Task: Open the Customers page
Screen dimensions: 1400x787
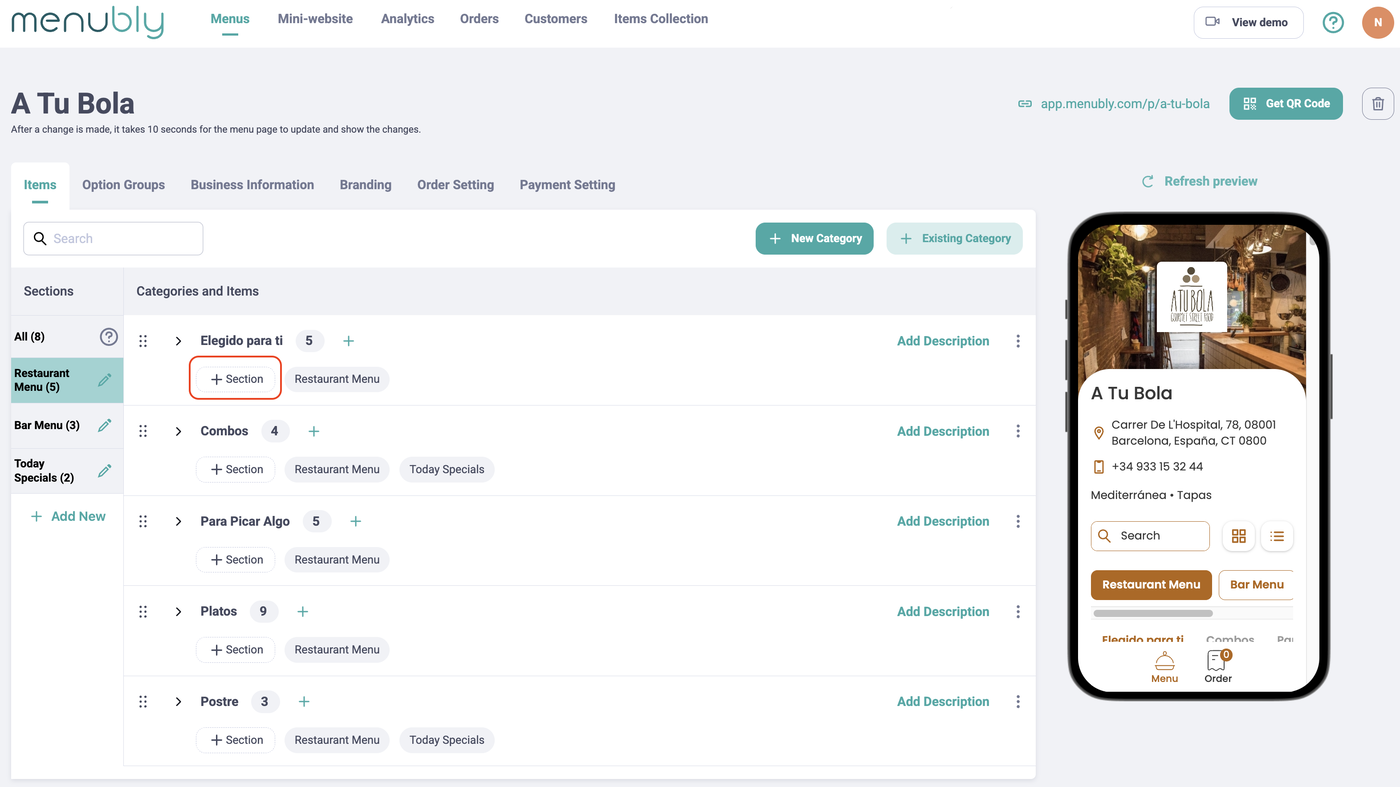Action: [556, 19]
